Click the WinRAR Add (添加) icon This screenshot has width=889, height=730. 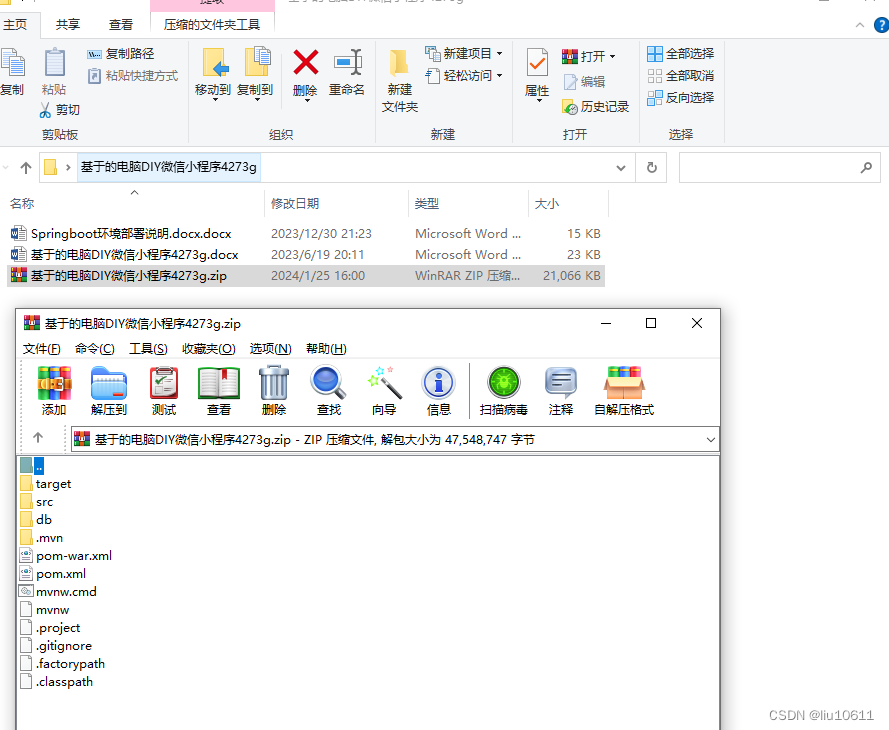[x=54, y=383]
